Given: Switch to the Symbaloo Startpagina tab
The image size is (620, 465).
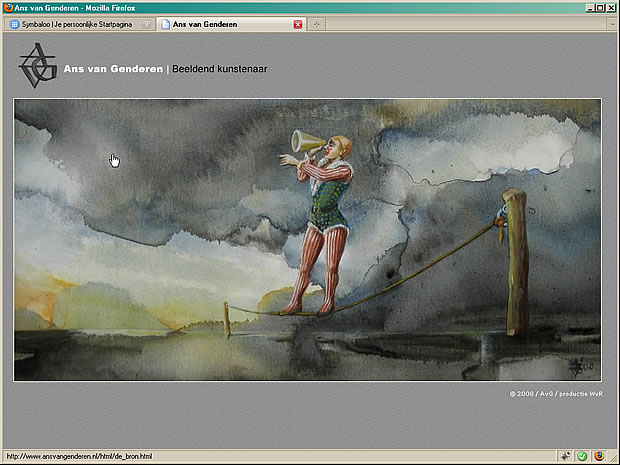Looking at the screenshot, I should (80, 25).
